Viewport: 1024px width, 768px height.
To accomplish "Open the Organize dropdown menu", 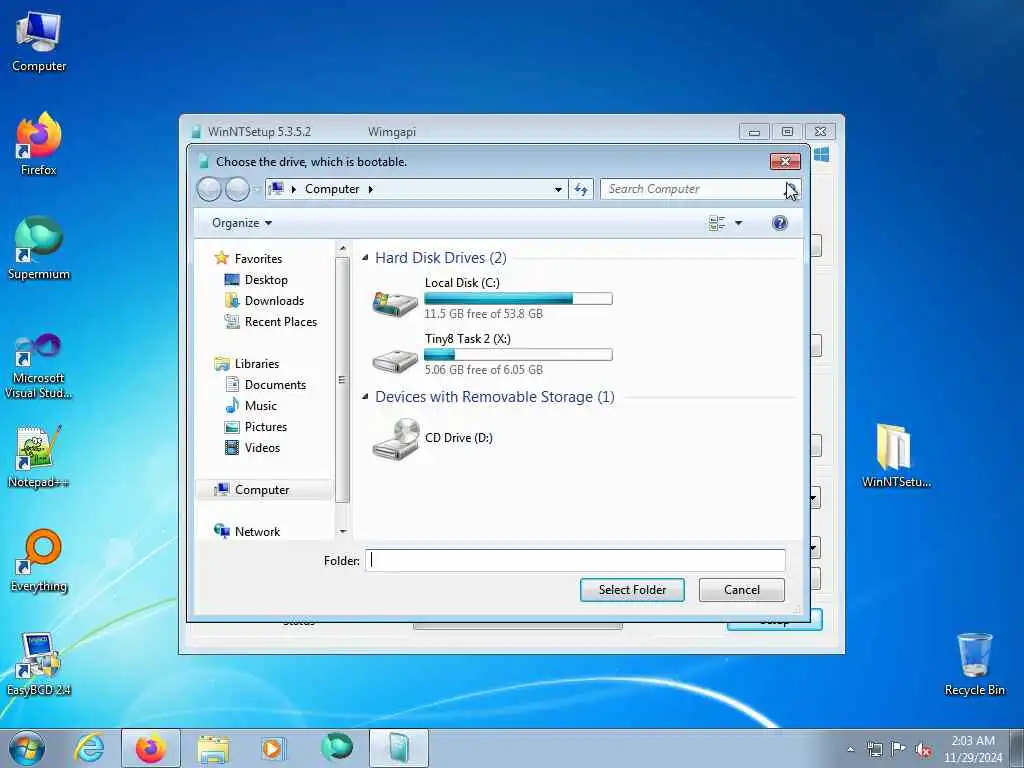I will pyautogui.click(x=242, y=223).
